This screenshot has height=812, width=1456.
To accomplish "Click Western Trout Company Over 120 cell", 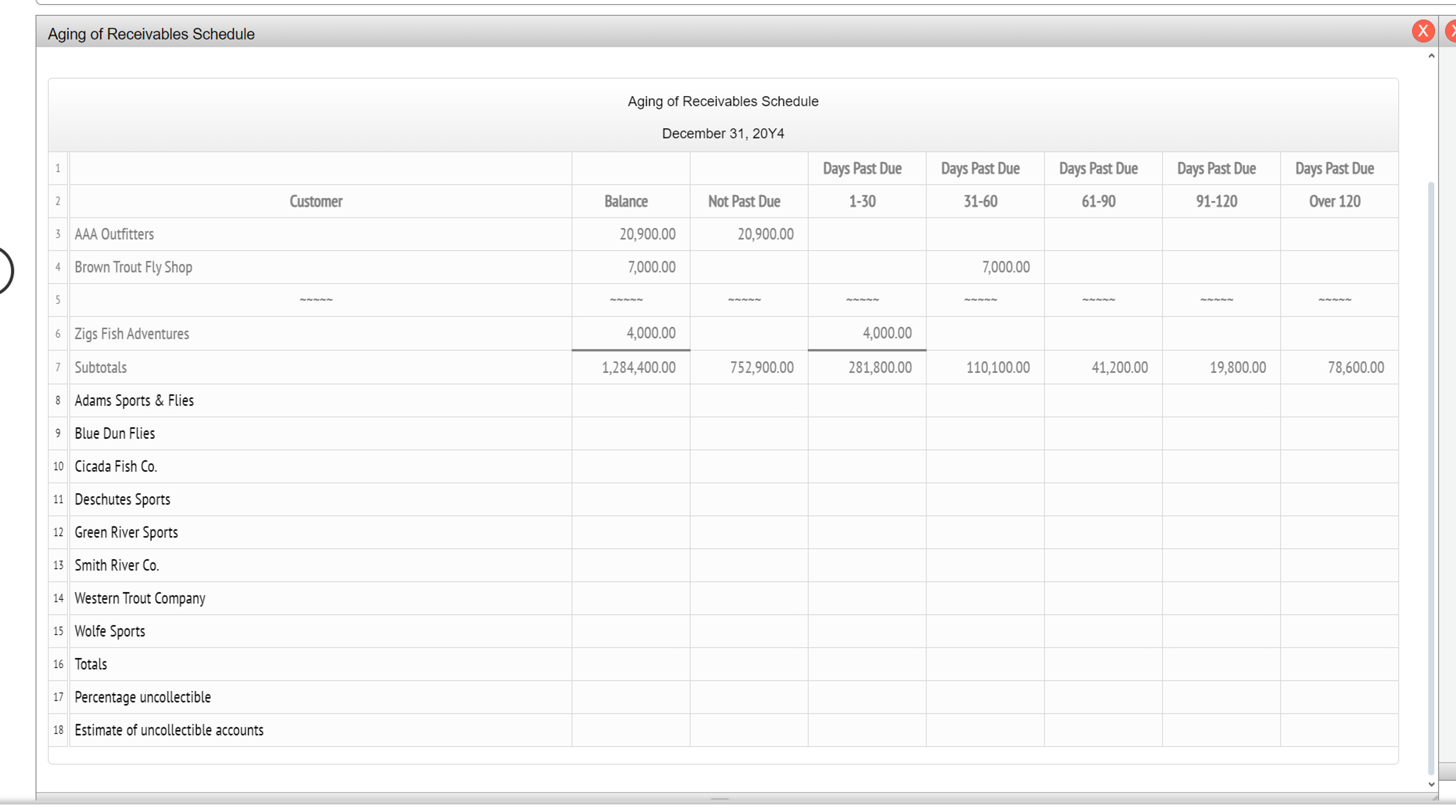I will 1339,598.
